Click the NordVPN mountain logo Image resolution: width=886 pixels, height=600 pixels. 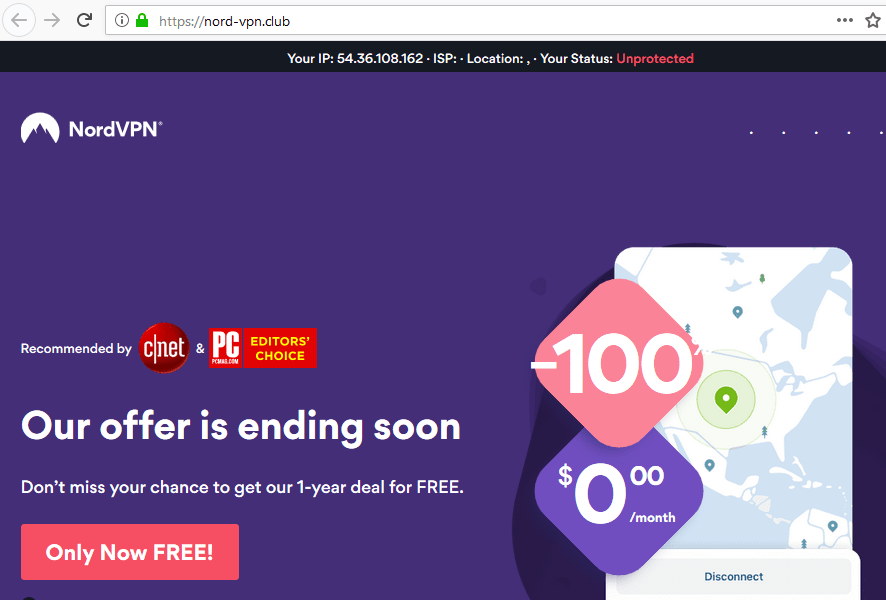pos(40,128)
